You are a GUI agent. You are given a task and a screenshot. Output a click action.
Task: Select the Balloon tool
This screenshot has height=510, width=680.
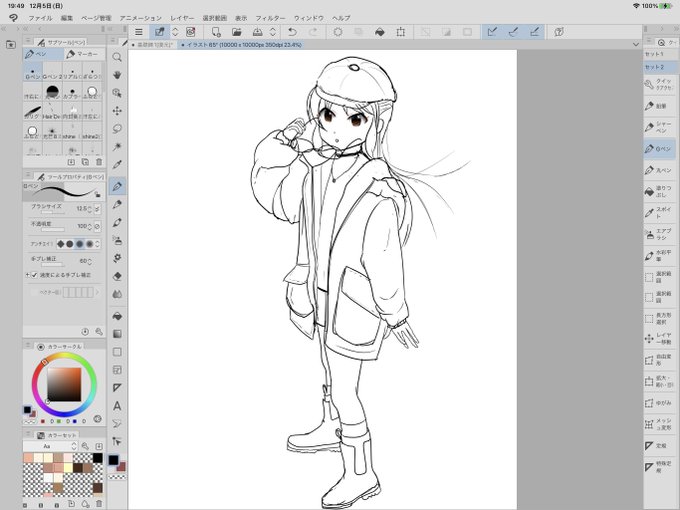tap(117, 424)
